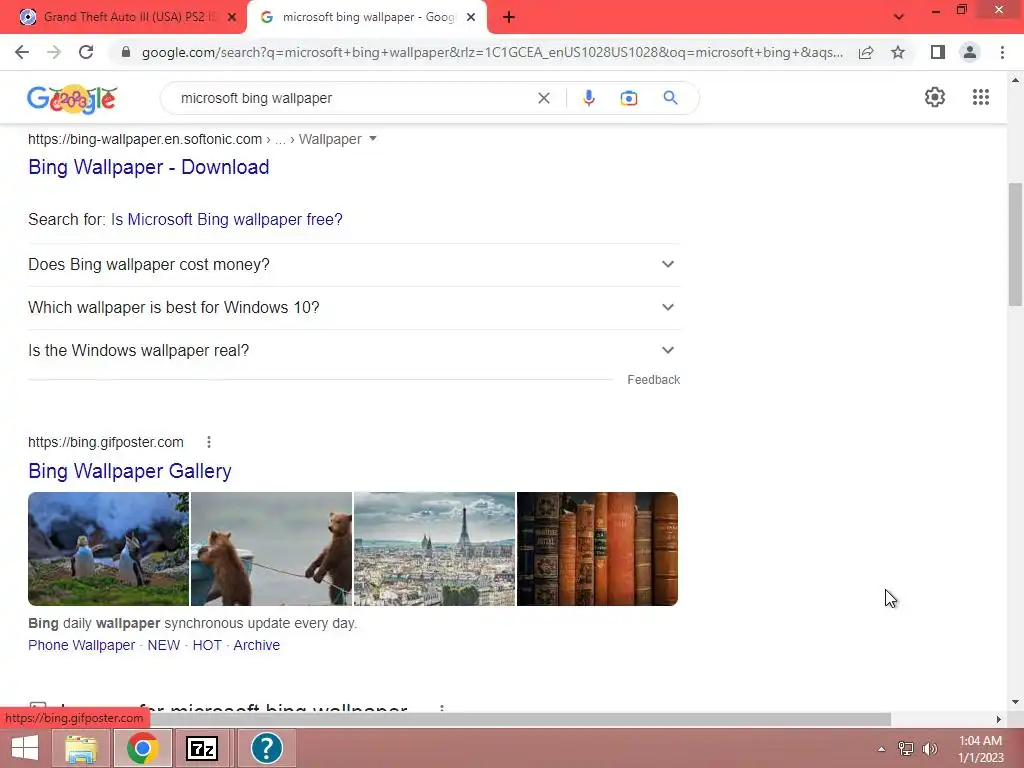This screenshot has width=1024, height=768.
Task: Click the scroll right arrow
Action: pyautogui.click(x=999, y=719)
